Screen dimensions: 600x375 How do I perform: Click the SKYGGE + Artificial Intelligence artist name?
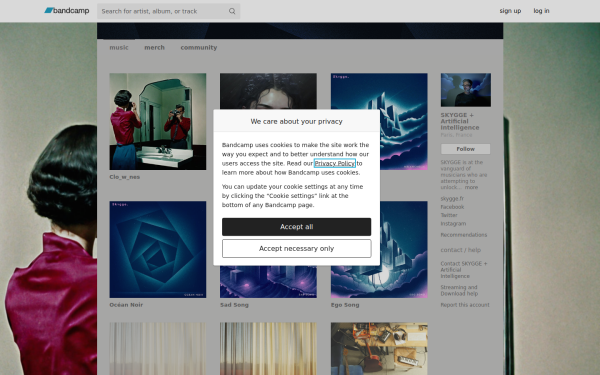click(x=460, y=121)
